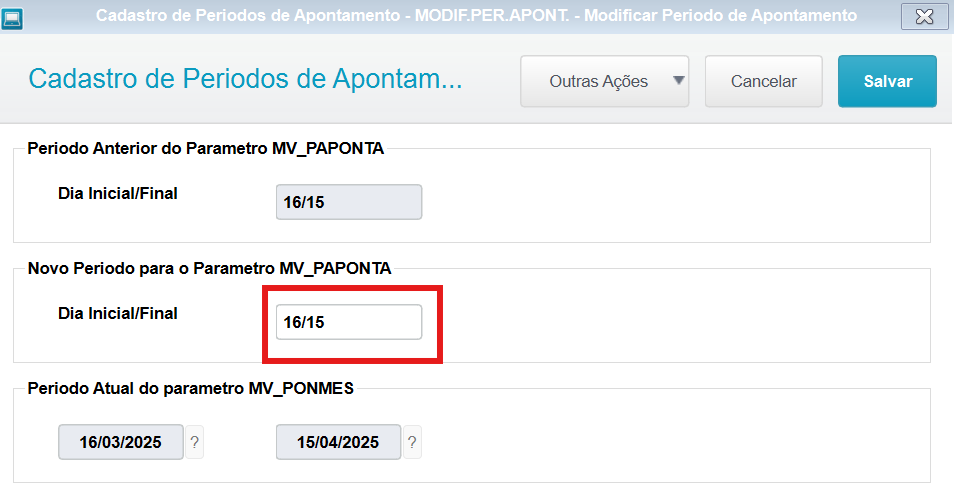This screenshot has height=499, width=954.
Task: Click the Novo Periodo para o Parametro label
Action: coord(209,268)
